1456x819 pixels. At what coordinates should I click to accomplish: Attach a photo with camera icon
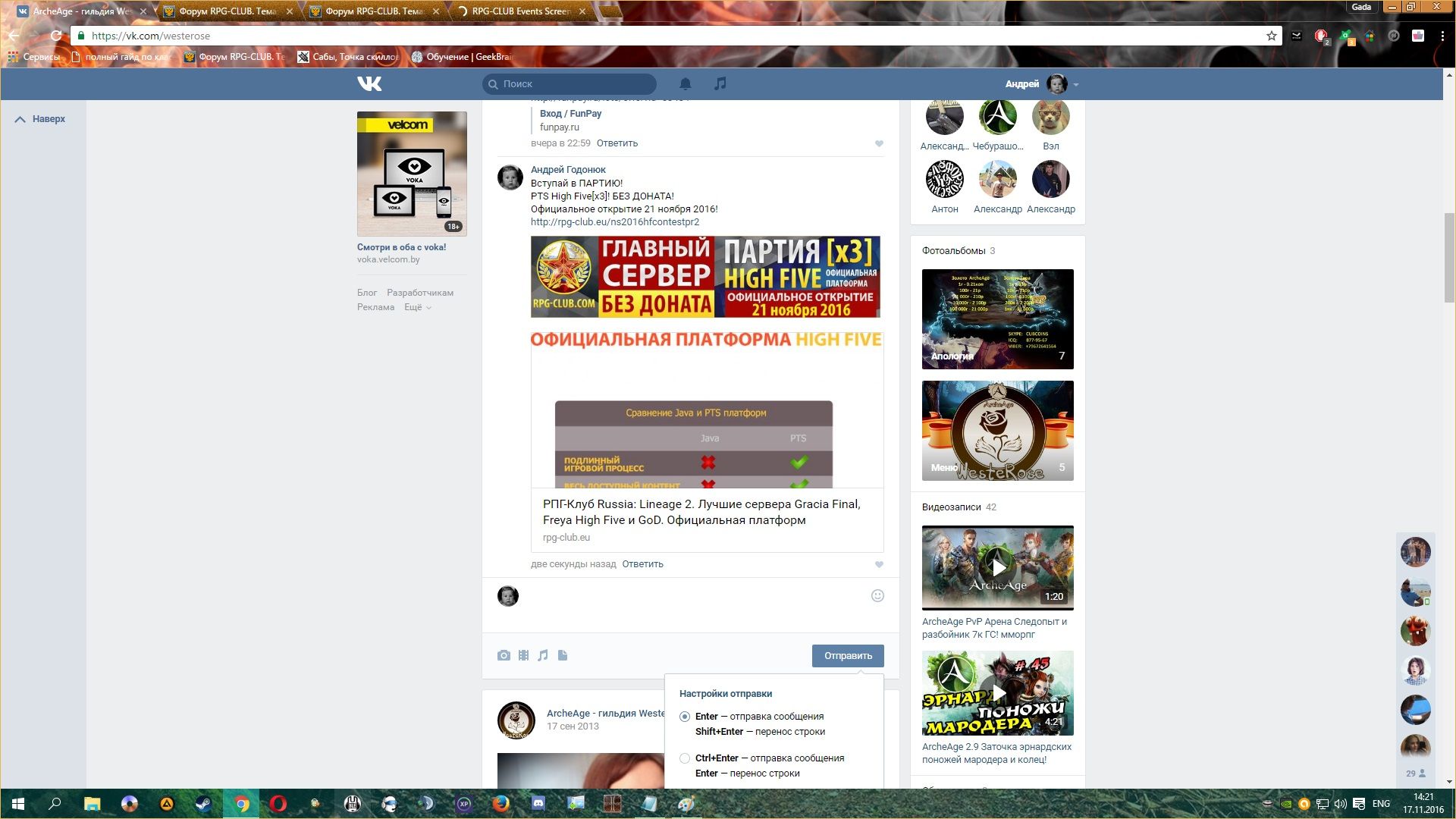(504, 655)
